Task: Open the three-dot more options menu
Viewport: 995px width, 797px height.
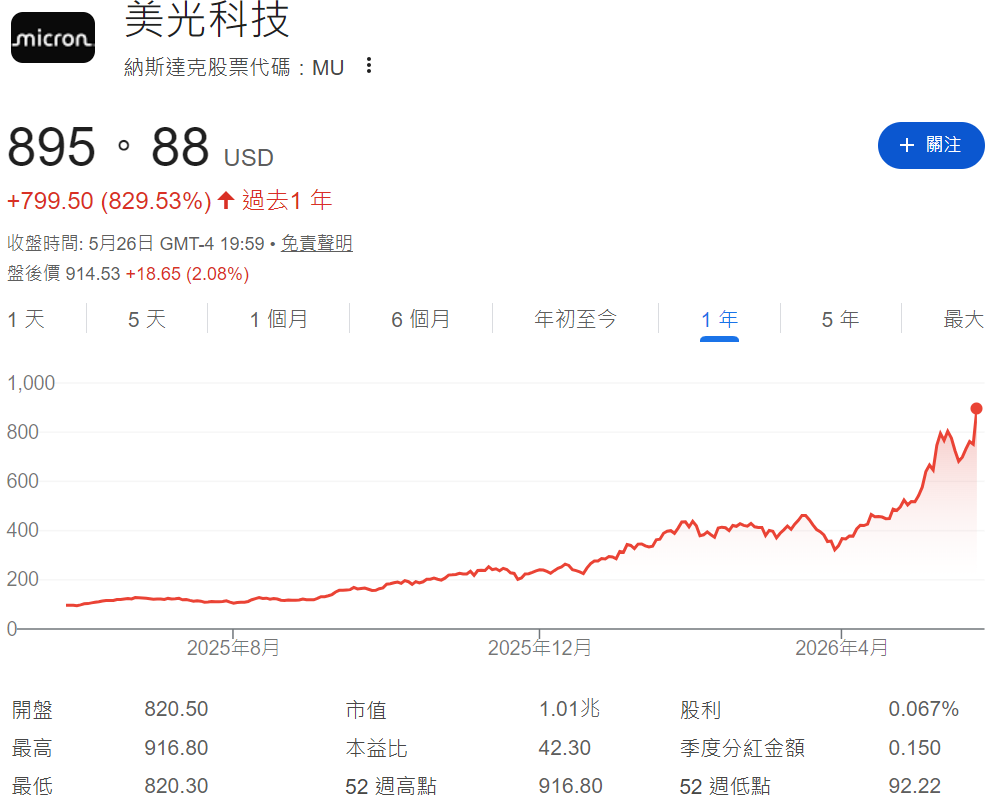Action: [369, 65]
